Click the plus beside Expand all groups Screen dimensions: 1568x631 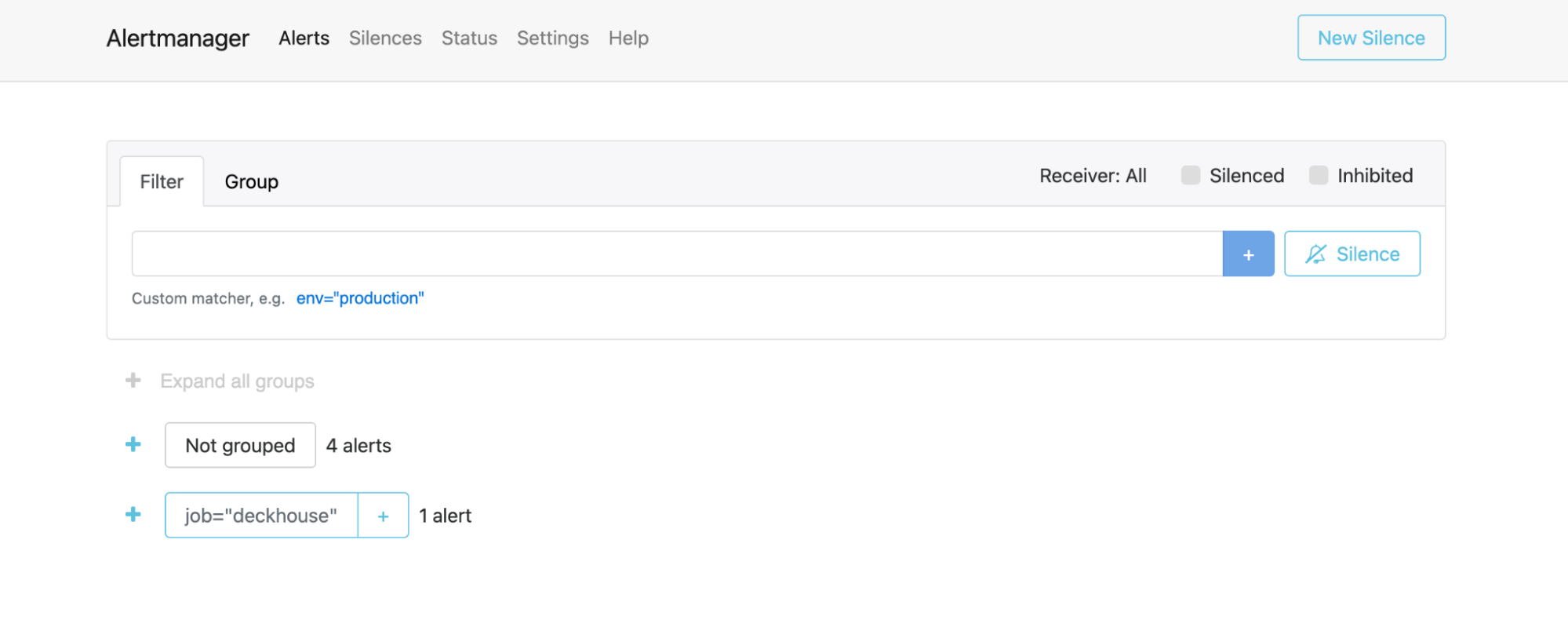pyautogui.click(x=133, y=381)
